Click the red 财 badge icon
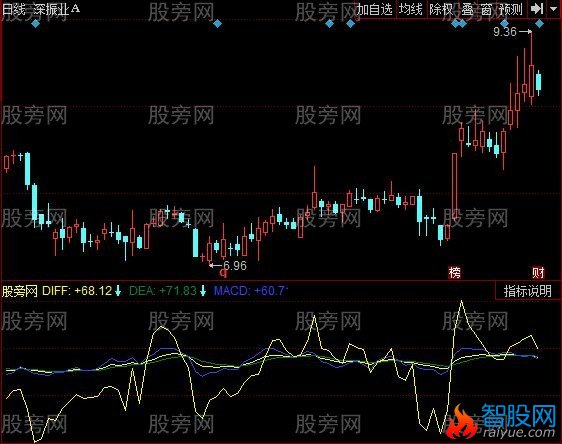 click(538, 272)
